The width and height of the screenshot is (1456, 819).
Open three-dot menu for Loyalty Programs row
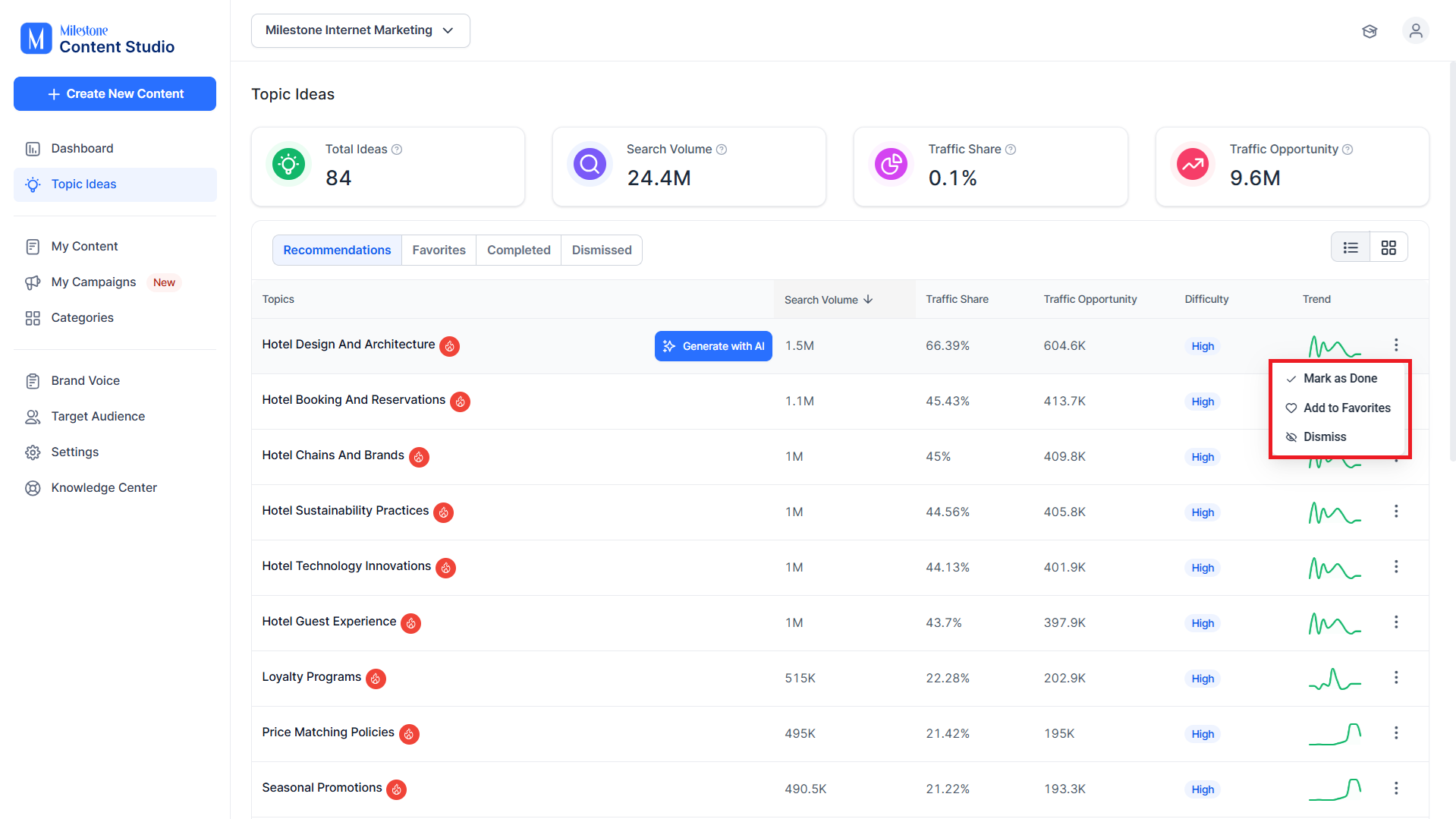[x=1396, y=678]
